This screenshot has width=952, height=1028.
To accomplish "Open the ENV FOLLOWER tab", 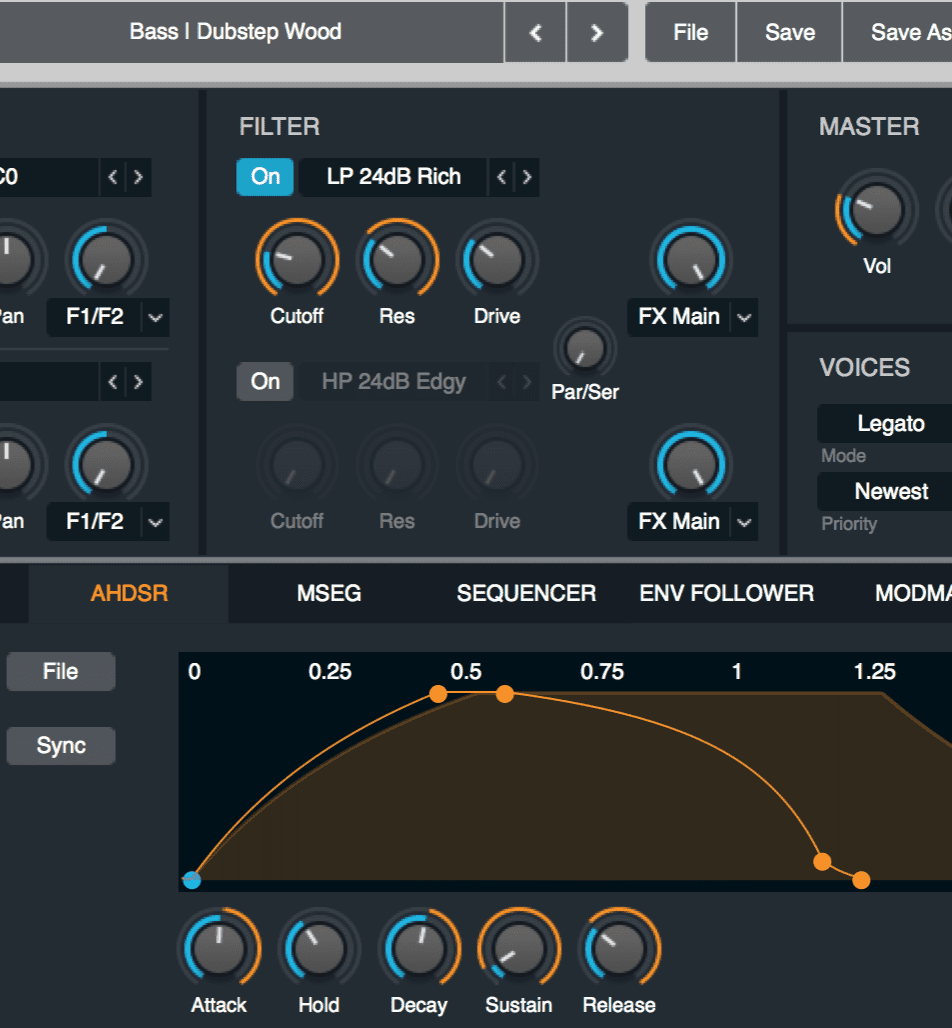I will click(726, 593).
